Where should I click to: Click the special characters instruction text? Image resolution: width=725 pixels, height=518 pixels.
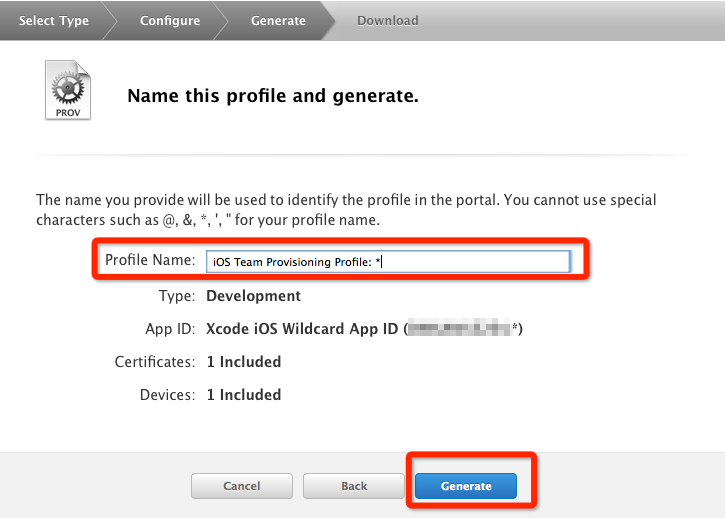click(x=346, y=210)
